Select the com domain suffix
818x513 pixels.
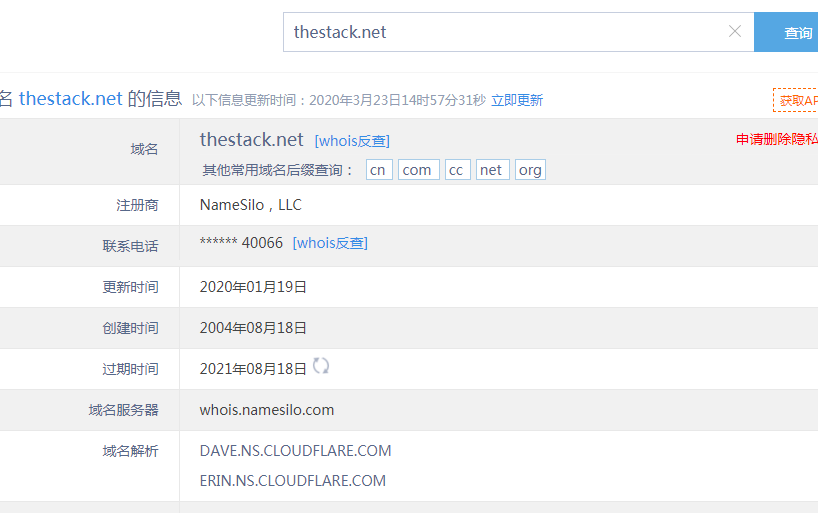pyautogui.click(x=419, y=170)
